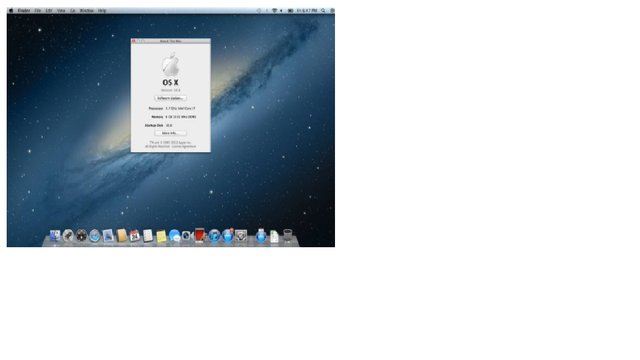The height and width of the screenshot is (360, 640).
Task: Open the Apple menu in menu bar
Action: click(x=11, y=11)
